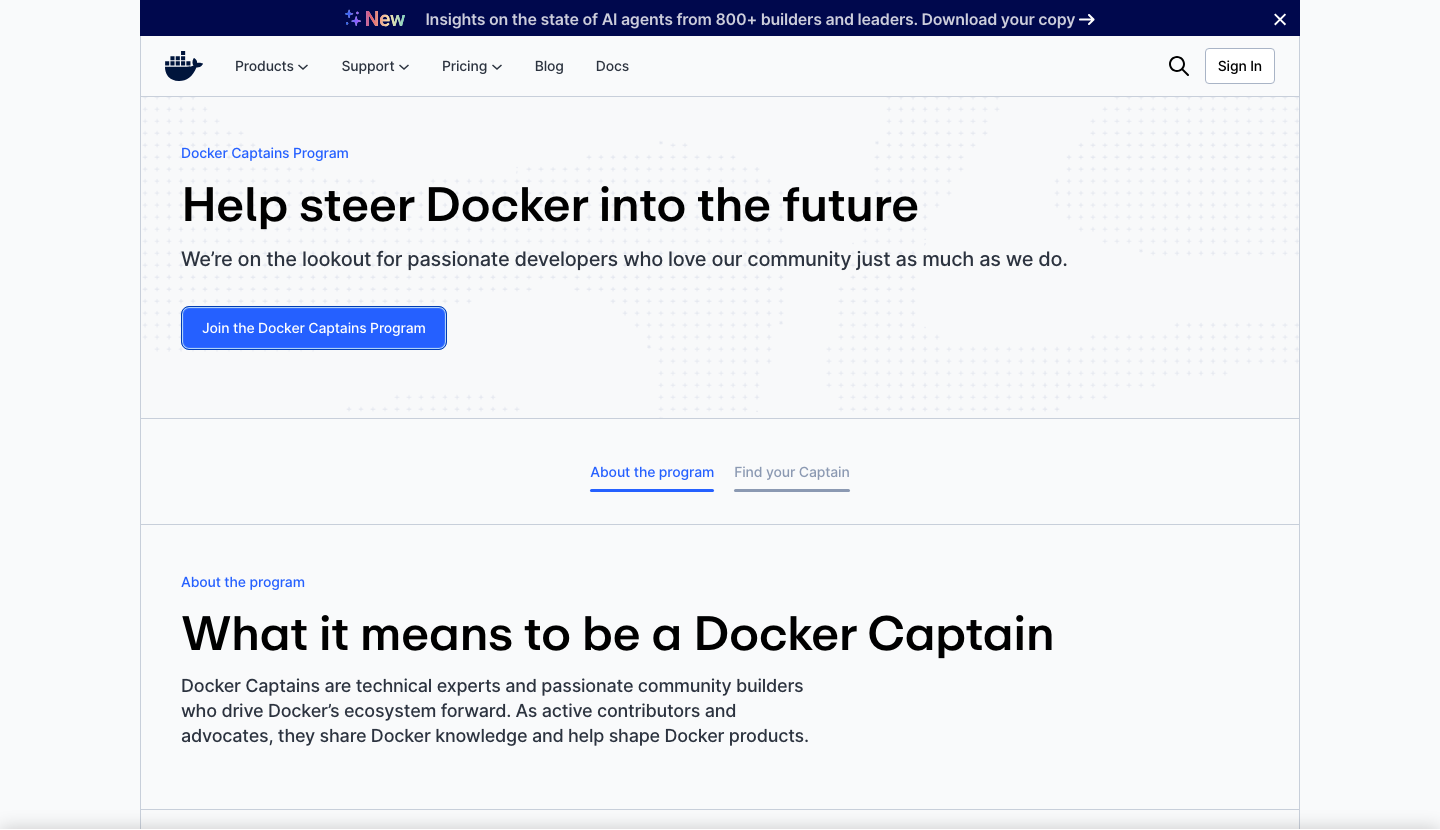
Task: Expand the Support dropdown menu
Action: (375, 66)
